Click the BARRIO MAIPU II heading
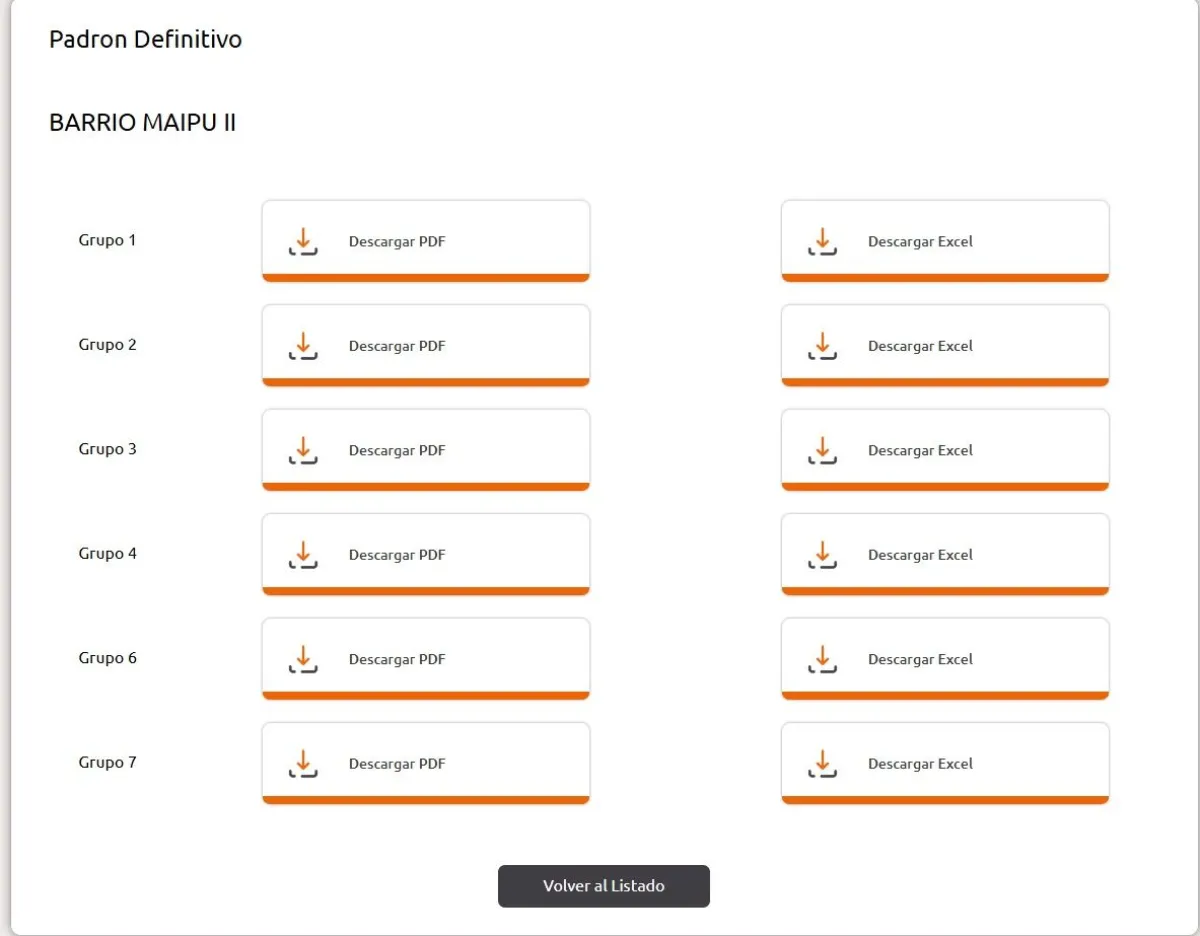This screenshot has width=1200, height=936. point(142,123)
